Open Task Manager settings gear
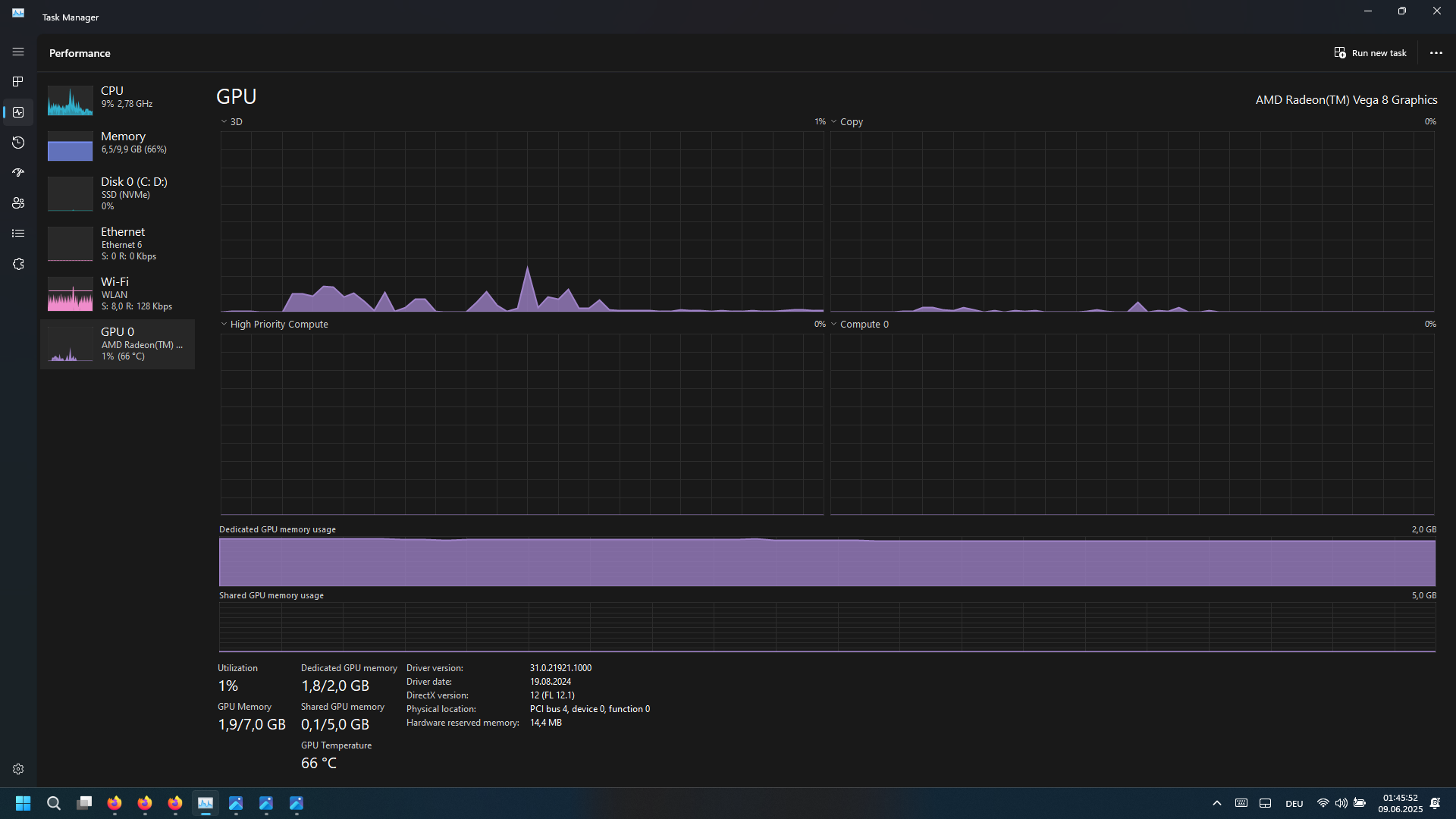Image resolution: width=1456 pixels, height=819 pixels. 18,769
